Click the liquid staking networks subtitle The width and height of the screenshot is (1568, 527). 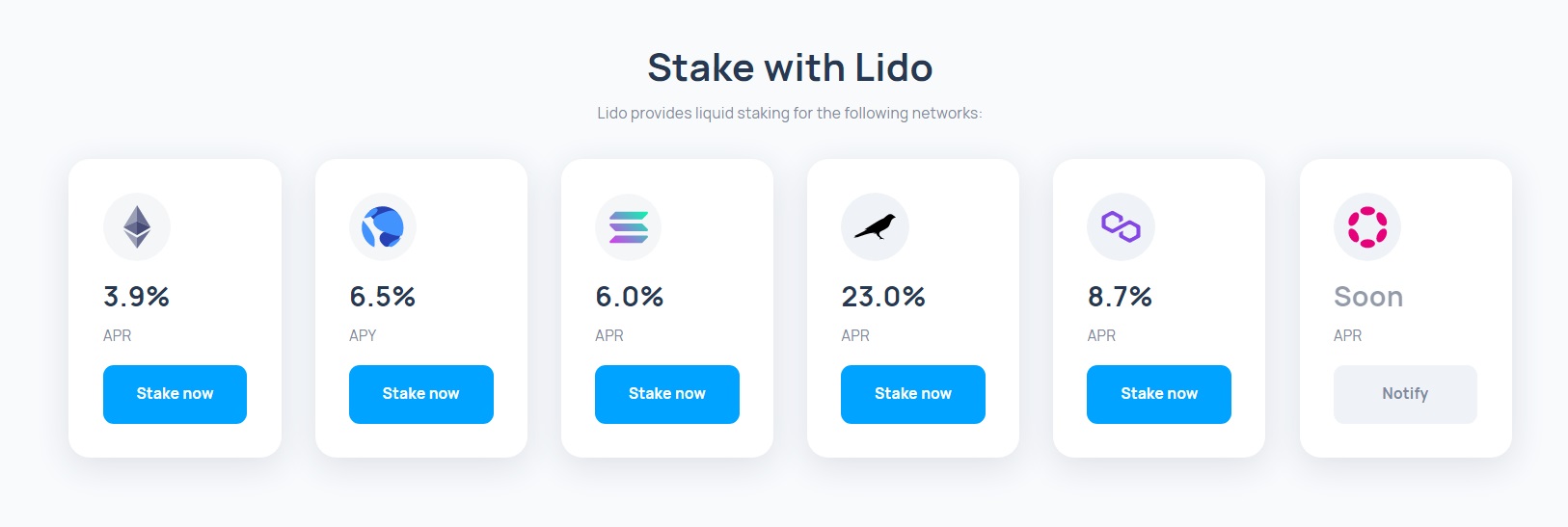click(x=790, y=114)
